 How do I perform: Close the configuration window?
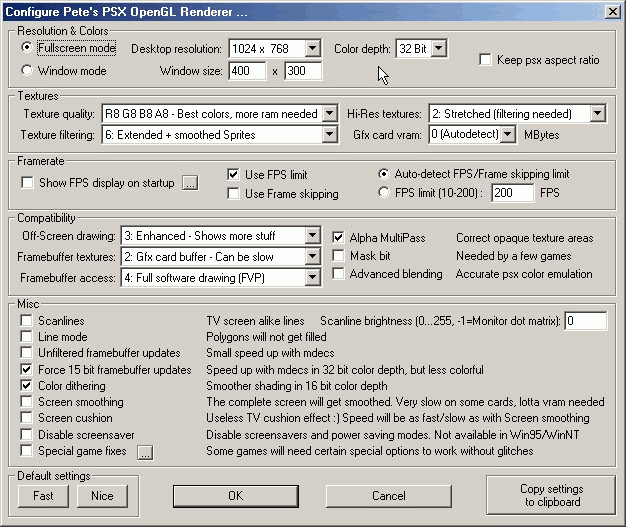pyautogui.click(x=613, y=12)
